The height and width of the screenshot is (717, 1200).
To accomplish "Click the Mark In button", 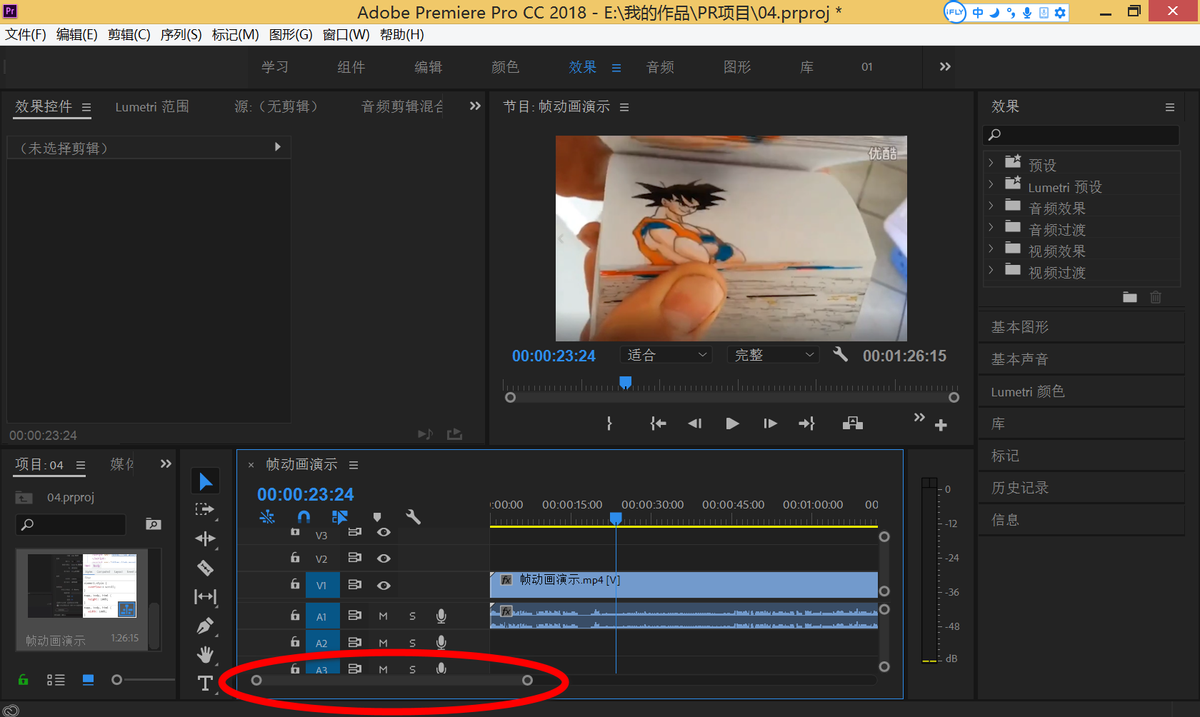I will click(x=609, y=424).
